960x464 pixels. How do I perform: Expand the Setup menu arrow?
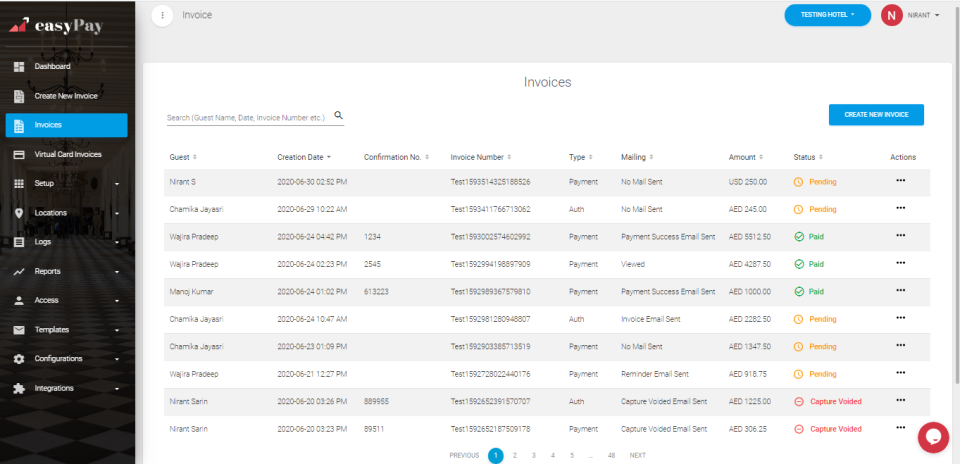point(117,184)
